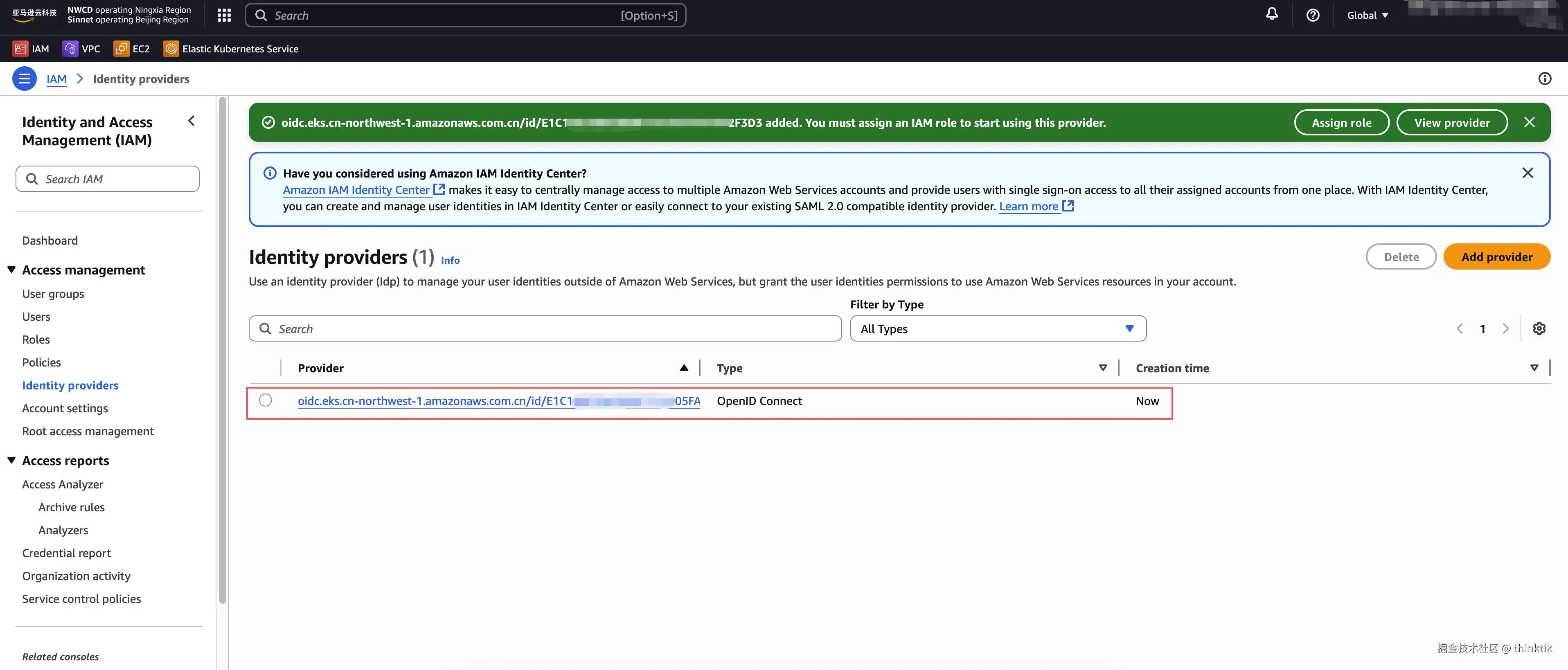Go to Policies in sidebar

[41, 363]
